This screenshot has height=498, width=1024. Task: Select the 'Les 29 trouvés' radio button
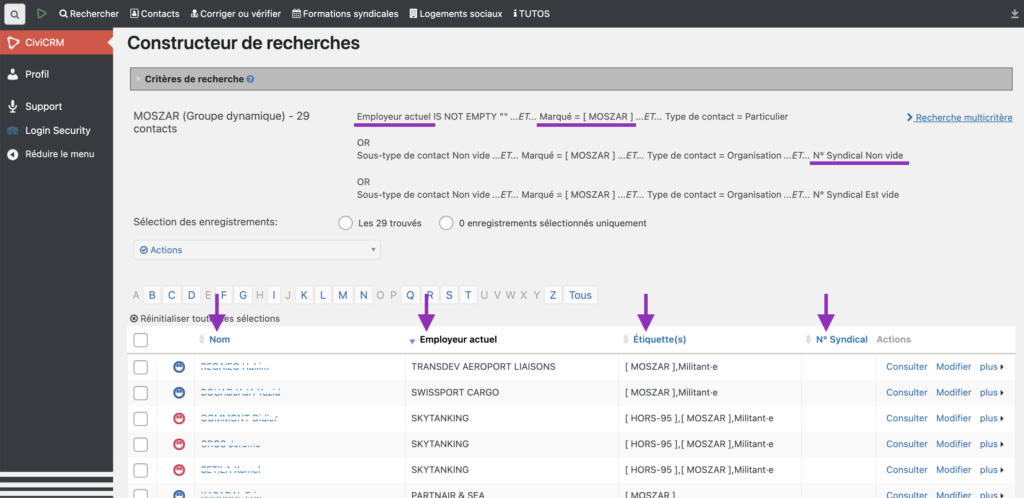(x=346, y=223)
